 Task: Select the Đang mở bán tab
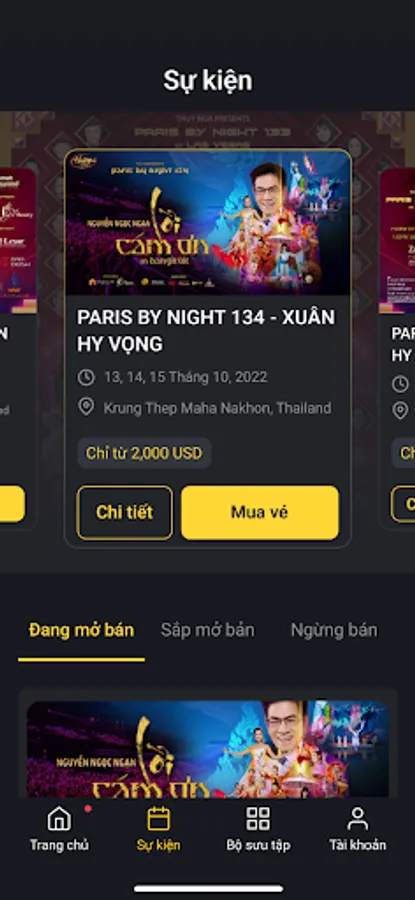(x=82, y=630)
